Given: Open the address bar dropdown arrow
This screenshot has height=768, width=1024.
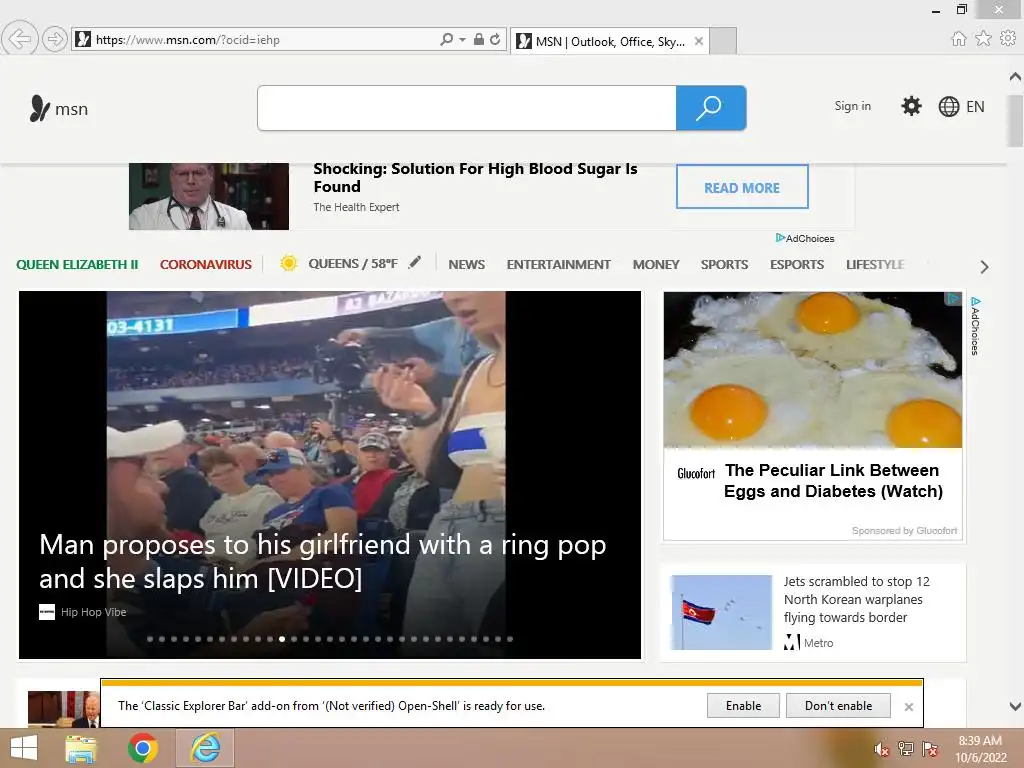Looking at the screenshot, I should coord(462,39).
